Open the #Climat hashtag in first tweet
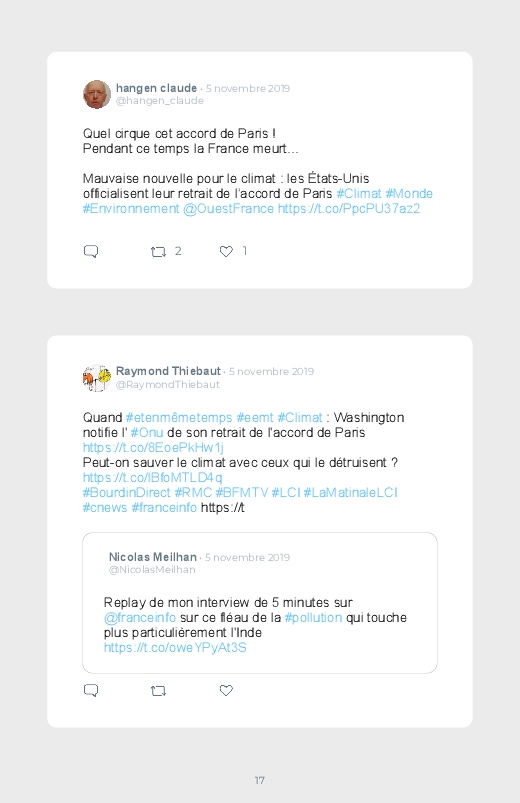 (x=359, y=194)
